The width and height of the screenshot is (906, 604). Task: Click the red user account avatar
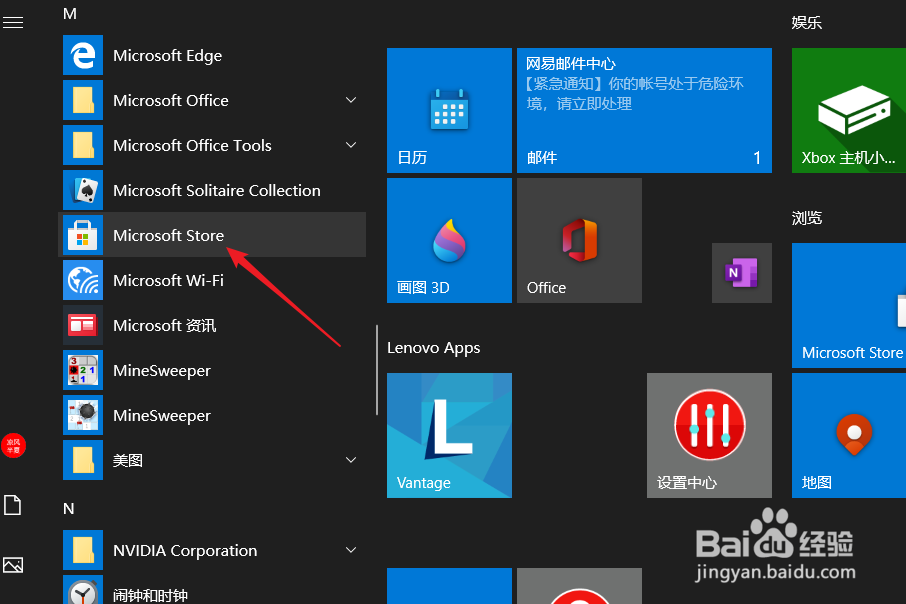(x=13, y=446)
